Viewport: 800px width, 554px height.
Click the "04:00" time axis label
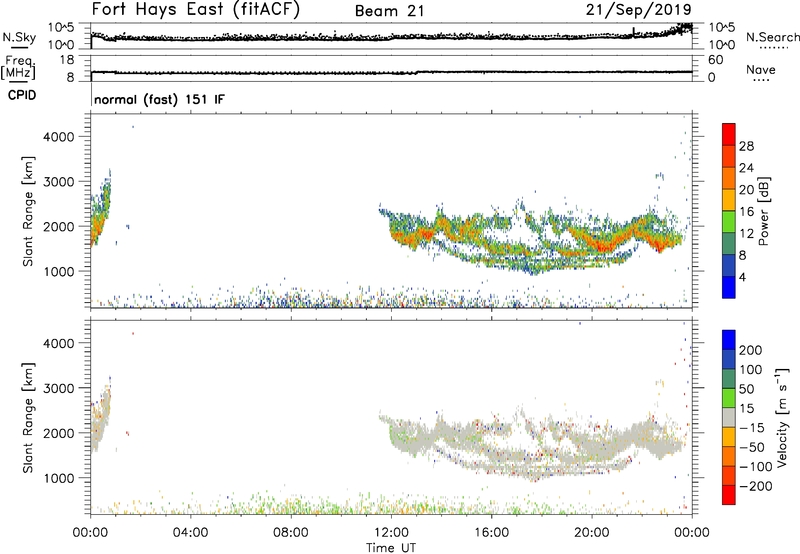tap(191, 533)
